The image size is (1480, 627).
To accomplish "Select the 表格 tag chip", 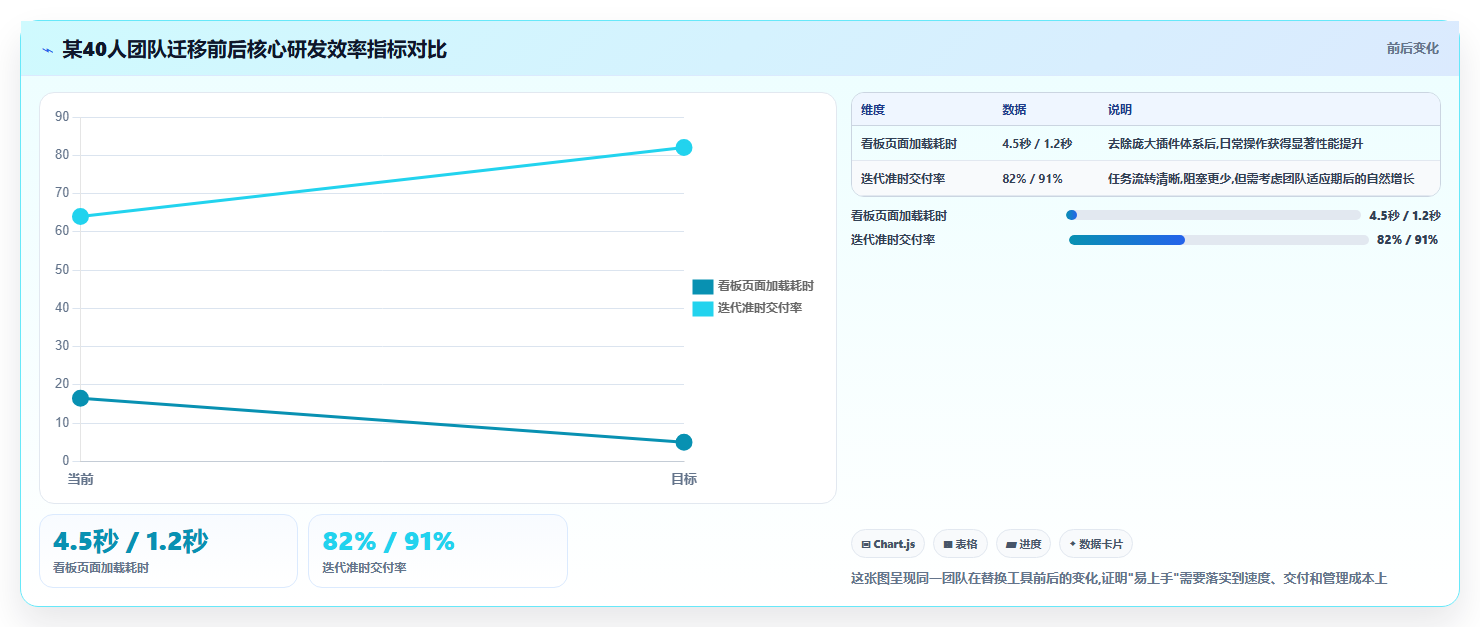I will tap(960, 544).
